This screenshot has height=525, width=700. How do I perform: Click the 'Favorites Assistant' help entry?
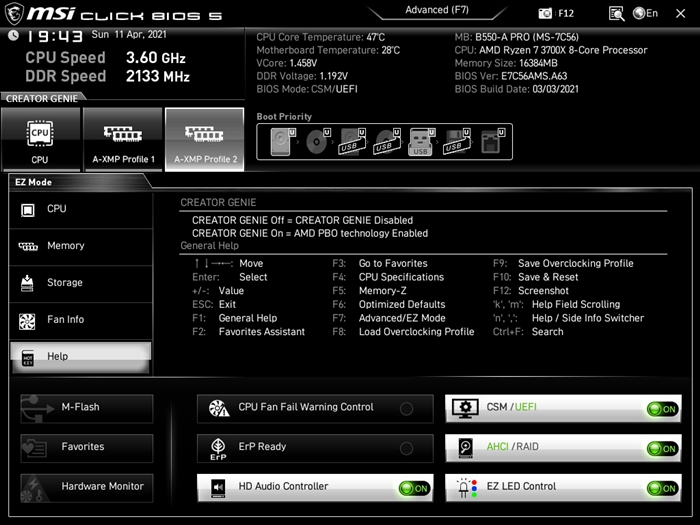[262, 332]
